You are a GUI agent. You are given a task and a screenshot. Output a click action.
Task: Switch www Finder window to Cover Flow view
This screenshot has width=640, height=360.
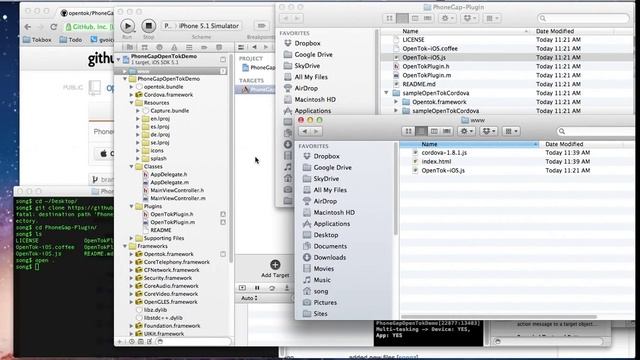point(447,131)
